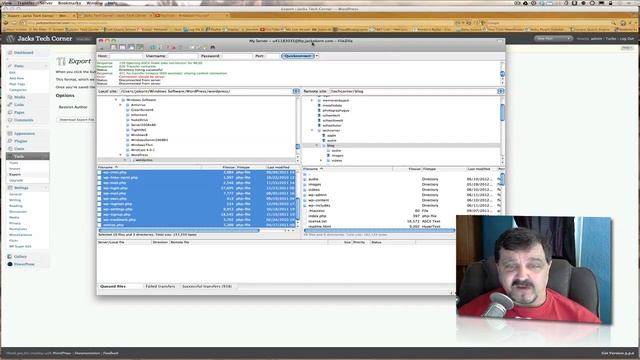
Task: Click Jacks Tech Corner site title
Action: pos(44,39)
